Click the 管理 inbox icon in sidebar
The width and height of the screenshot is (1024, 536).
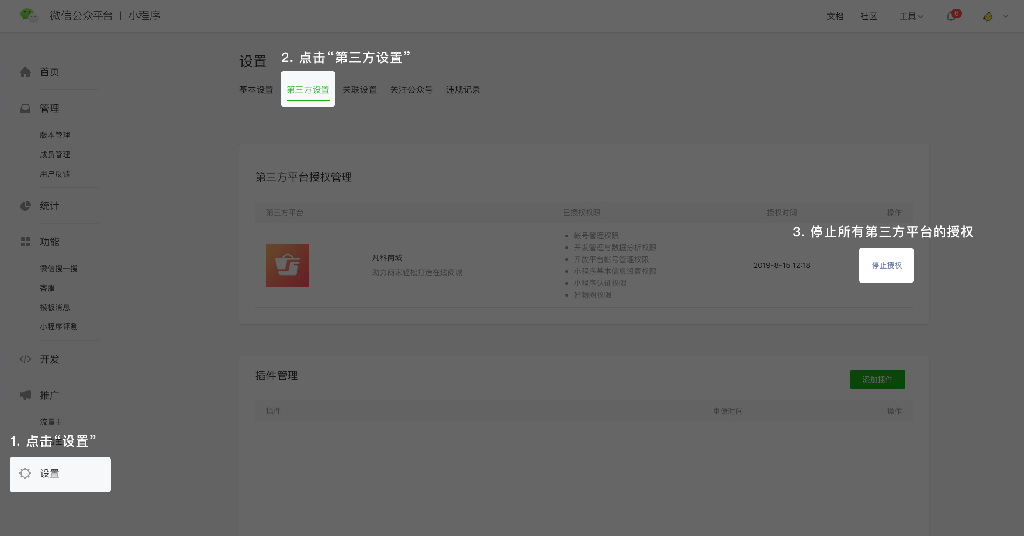[26, 108]
